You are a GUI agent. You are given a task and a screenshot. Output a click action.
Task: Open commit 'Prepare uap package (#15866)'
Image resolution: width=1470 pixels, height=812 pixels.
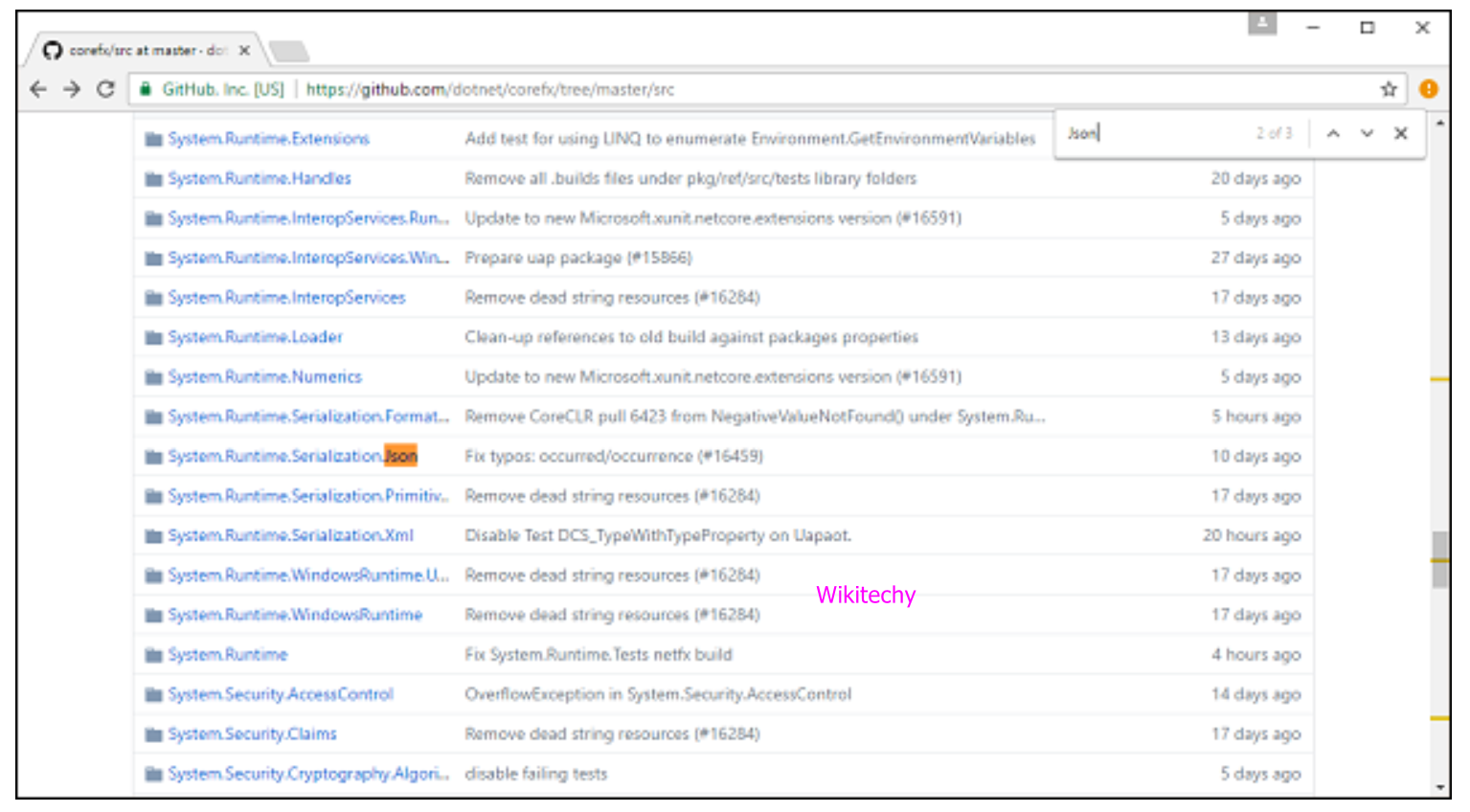coord(578,258)
